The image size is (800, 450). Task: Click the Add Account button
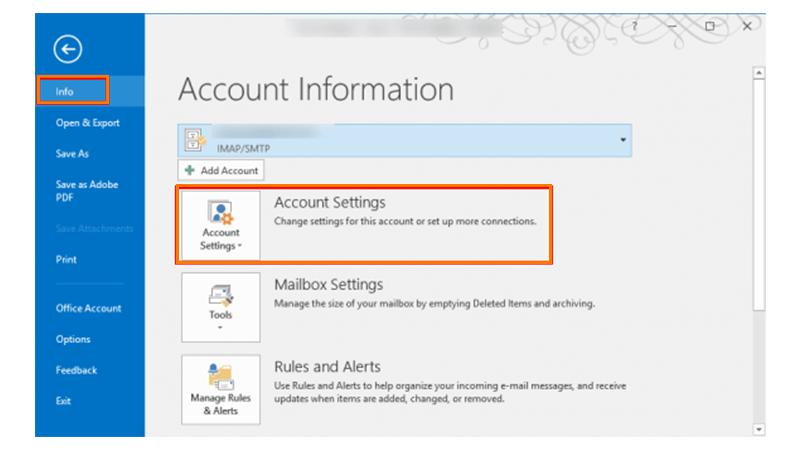[221, 170]
